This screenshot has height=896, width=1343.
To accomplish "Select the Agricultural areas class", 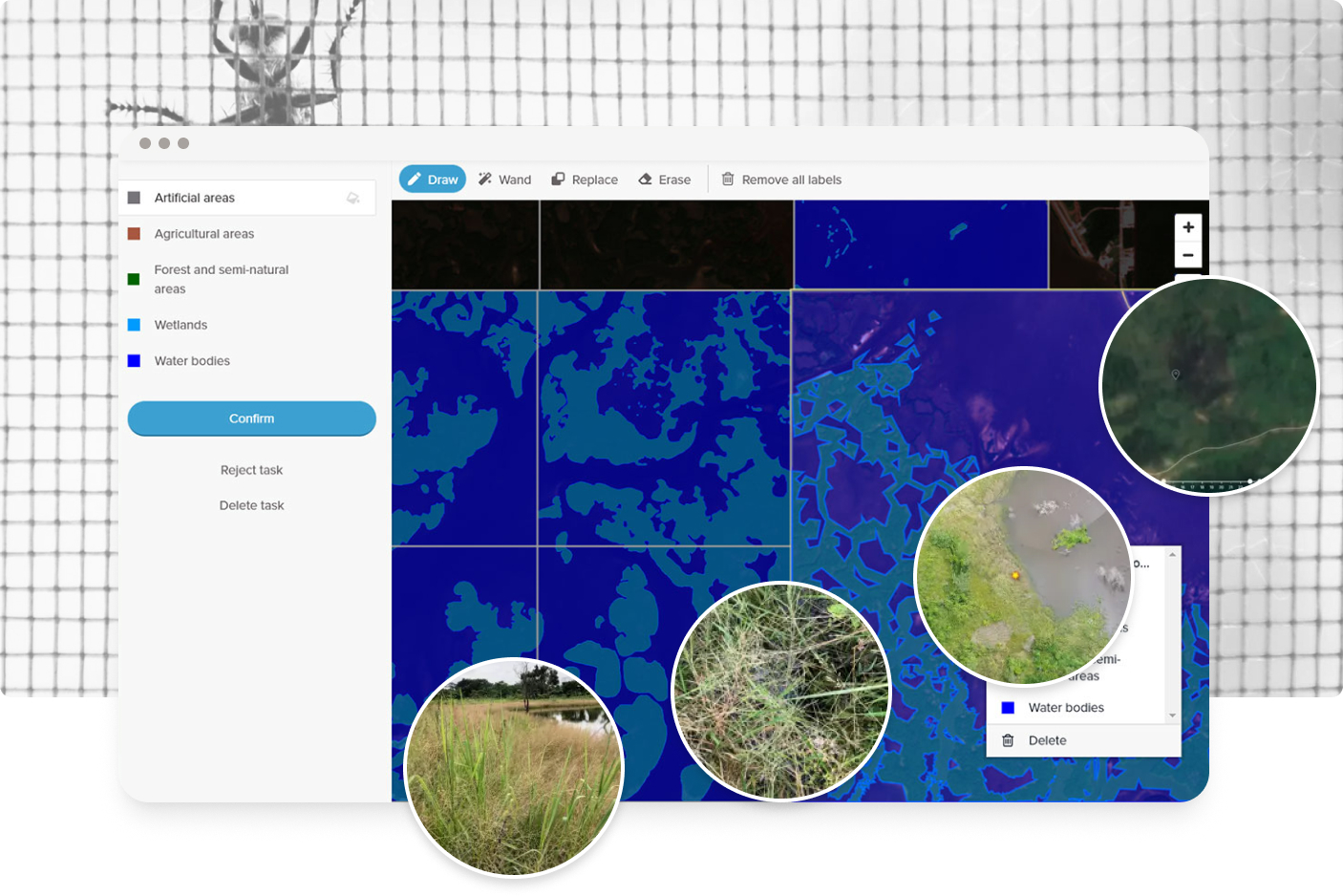I will point(204,234).
